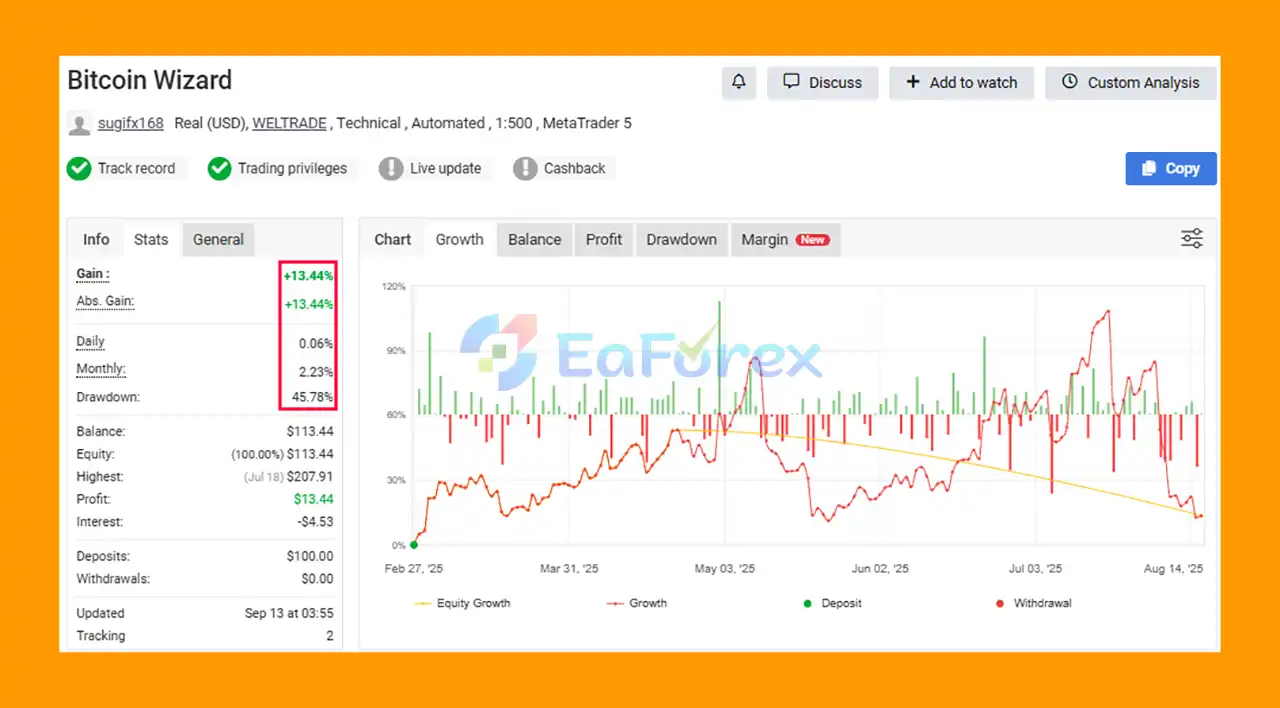Viewport: 1280px width, 708px height.
Task: Toggle Equity Growth legend series
Action: tap(463, 603)
